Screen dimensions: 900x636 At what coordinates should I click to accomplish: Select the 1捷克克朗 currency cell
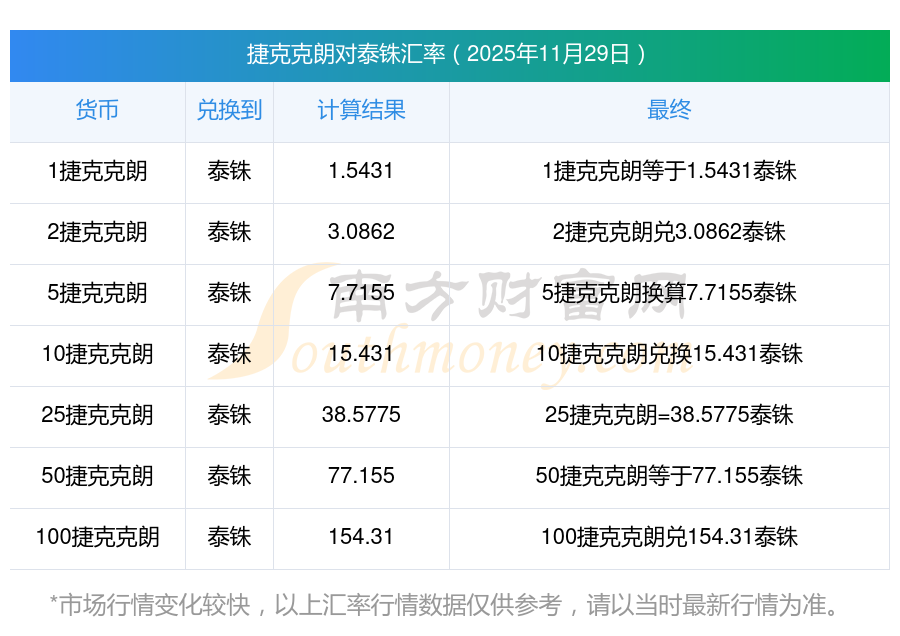(x=97, y=171)
